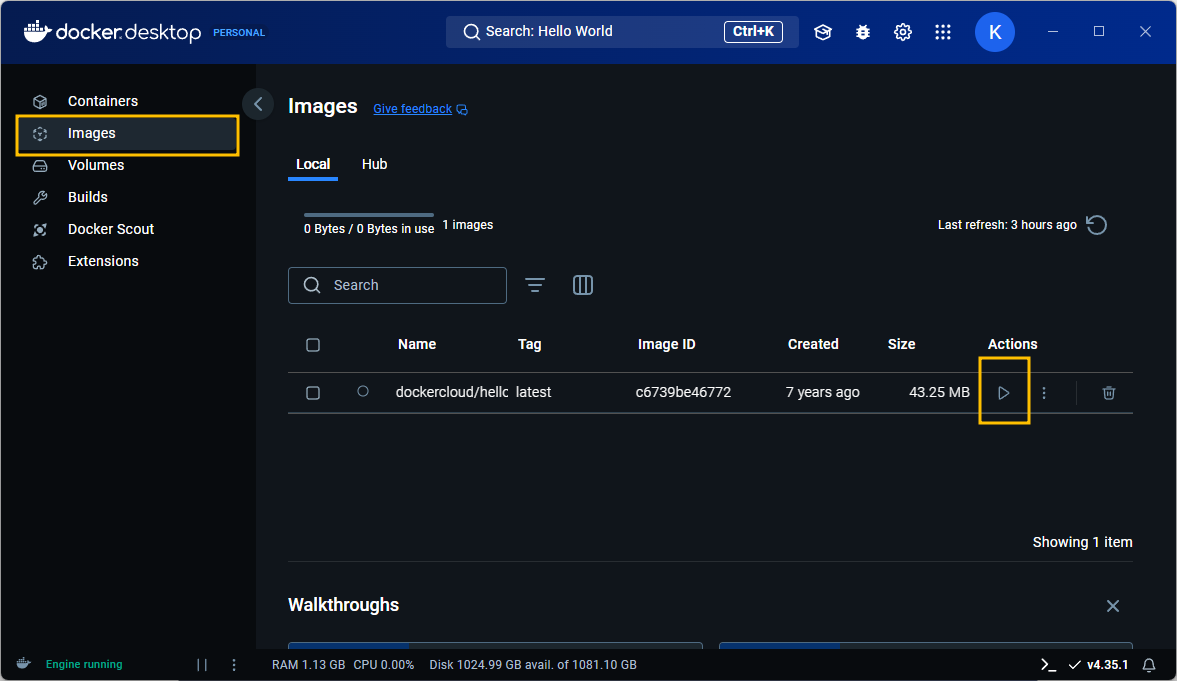This screenshot has width=1177, height=681.
Task: Select Images in the sidebar
Action: point(128,134)
